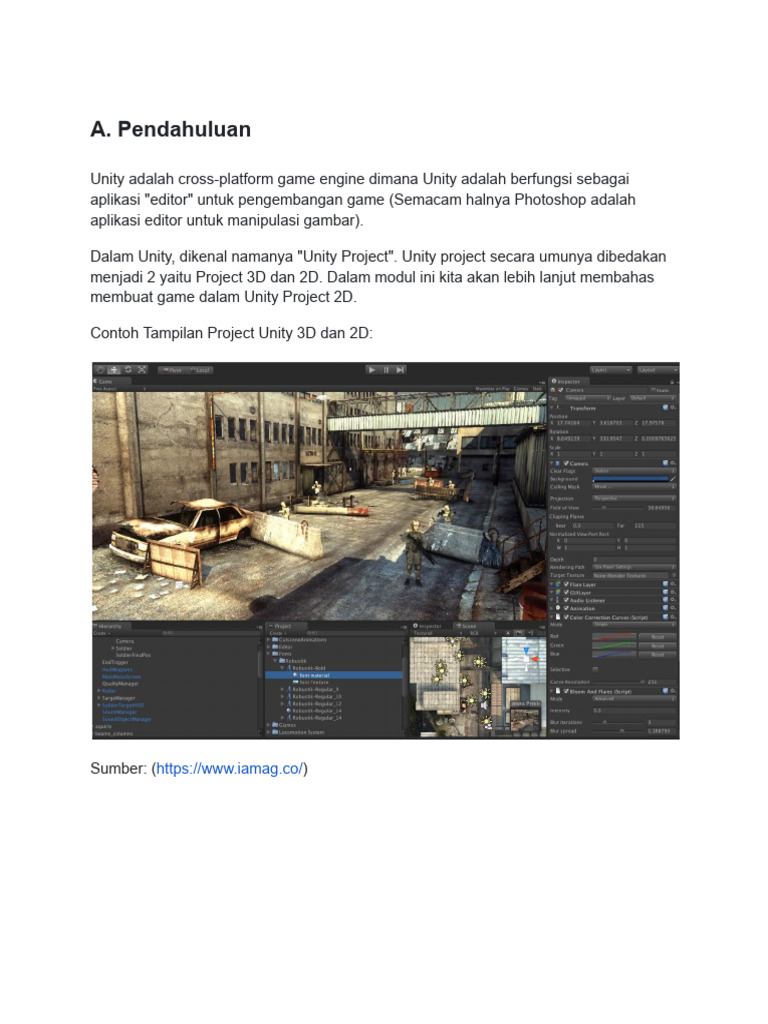Click the colorful Camera object icon in Inspector
This screenshot has width=768, height=1024.
click(552, 390)
